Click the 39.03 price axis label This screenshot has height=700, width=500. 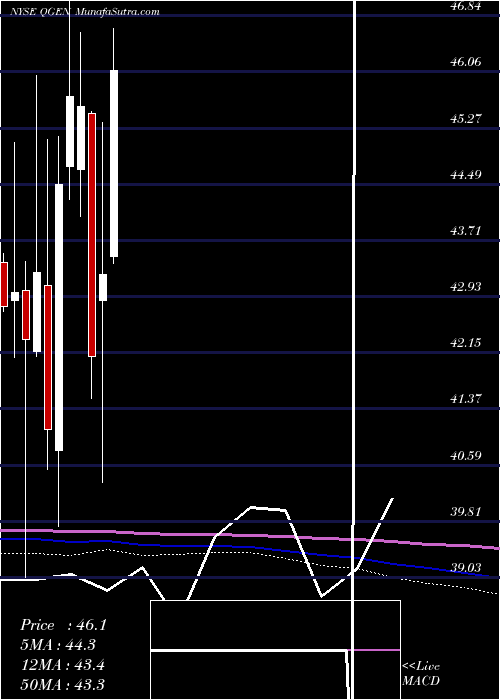pos(467,568)
